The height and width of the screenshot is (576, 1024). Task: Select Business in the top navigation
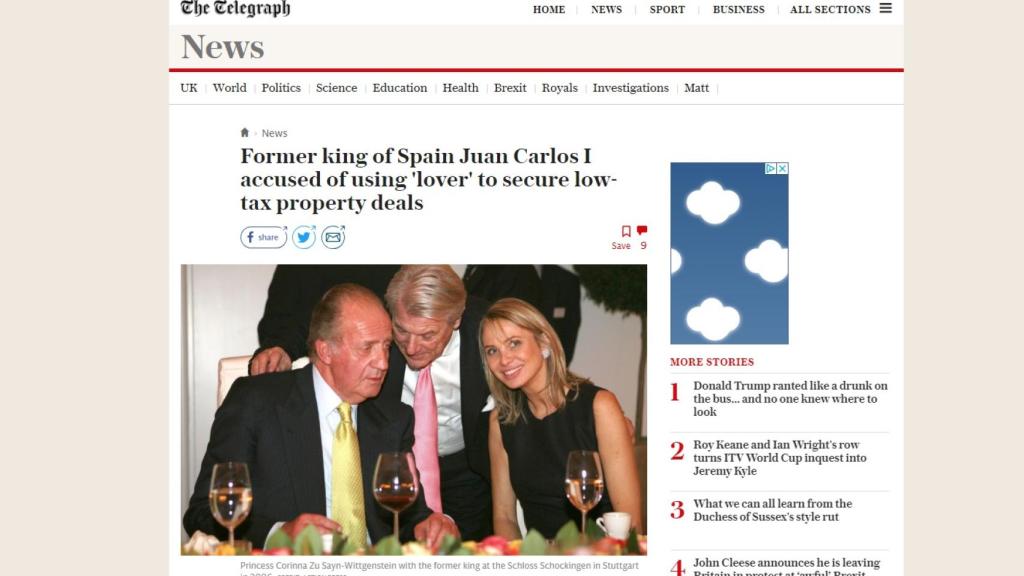click(x=739, y=10)
